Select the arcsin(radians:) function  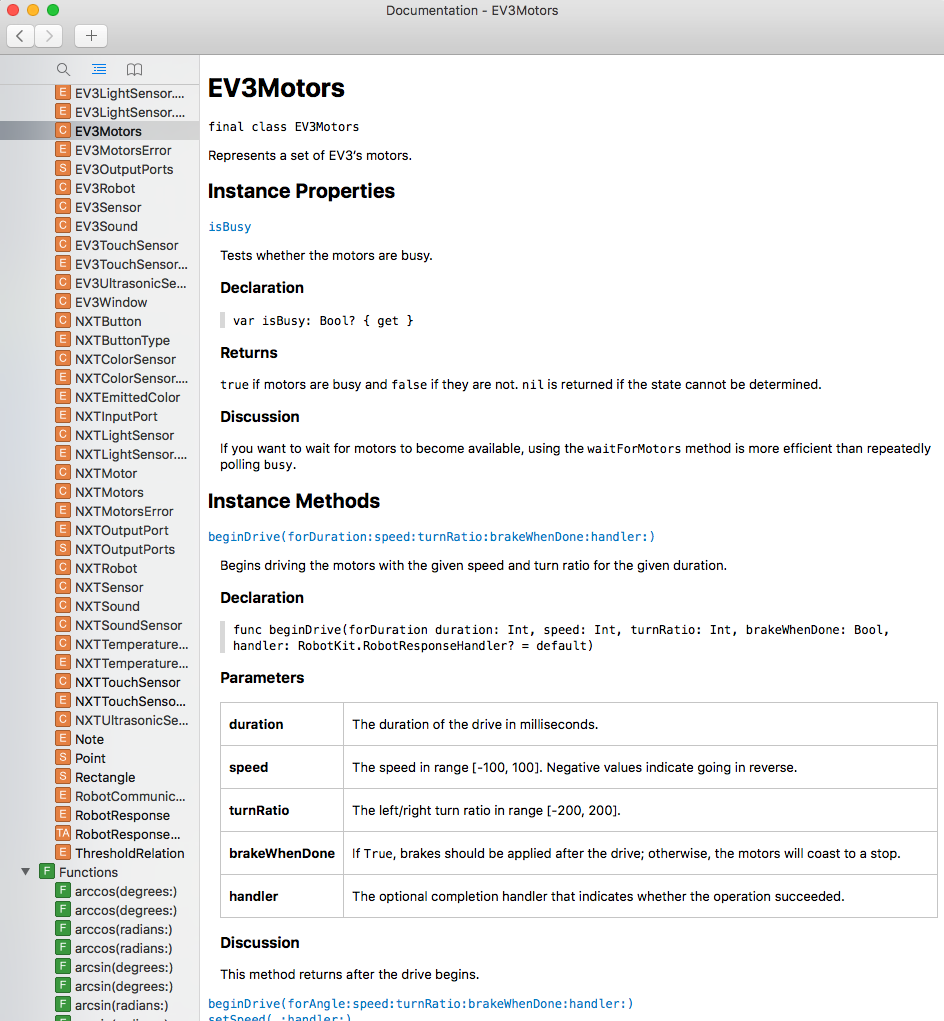[x=121, y=1005]
